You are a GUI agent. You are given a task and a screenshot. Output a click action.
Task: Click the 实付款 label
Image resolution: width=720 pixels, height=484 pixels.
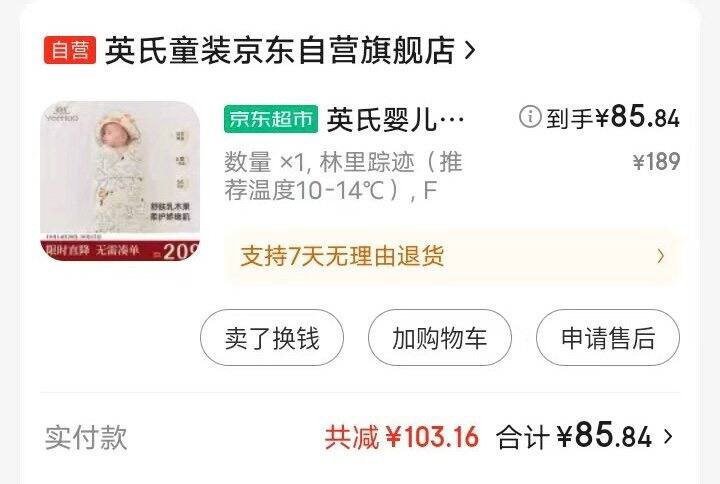[86, 437]
